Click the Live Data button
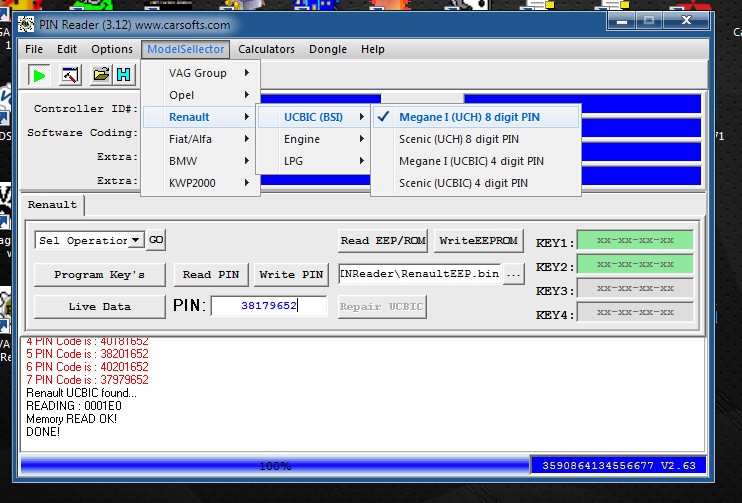This screenshot has width=742, height=503. (99, 307)
